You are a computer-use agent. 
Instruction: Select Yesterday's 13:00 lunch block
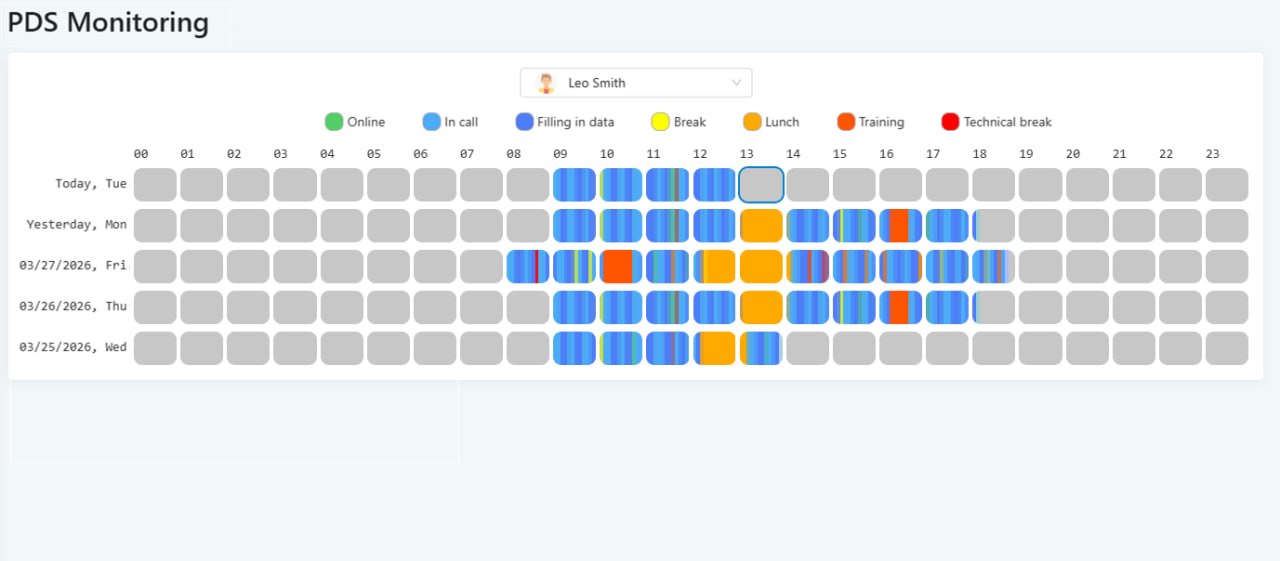761,226
